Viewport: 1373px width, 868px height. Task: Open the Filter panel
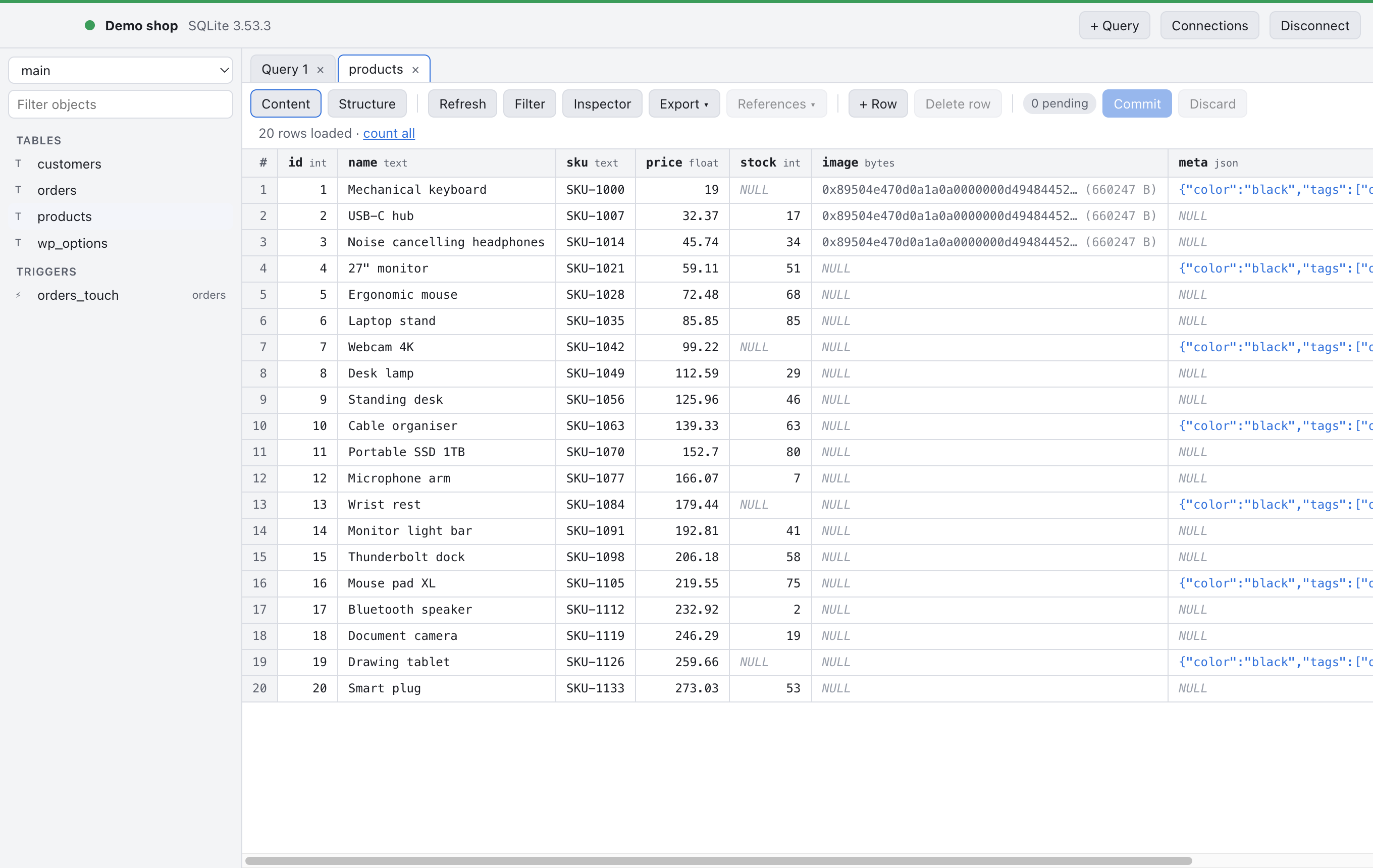[x=530, y=104]
